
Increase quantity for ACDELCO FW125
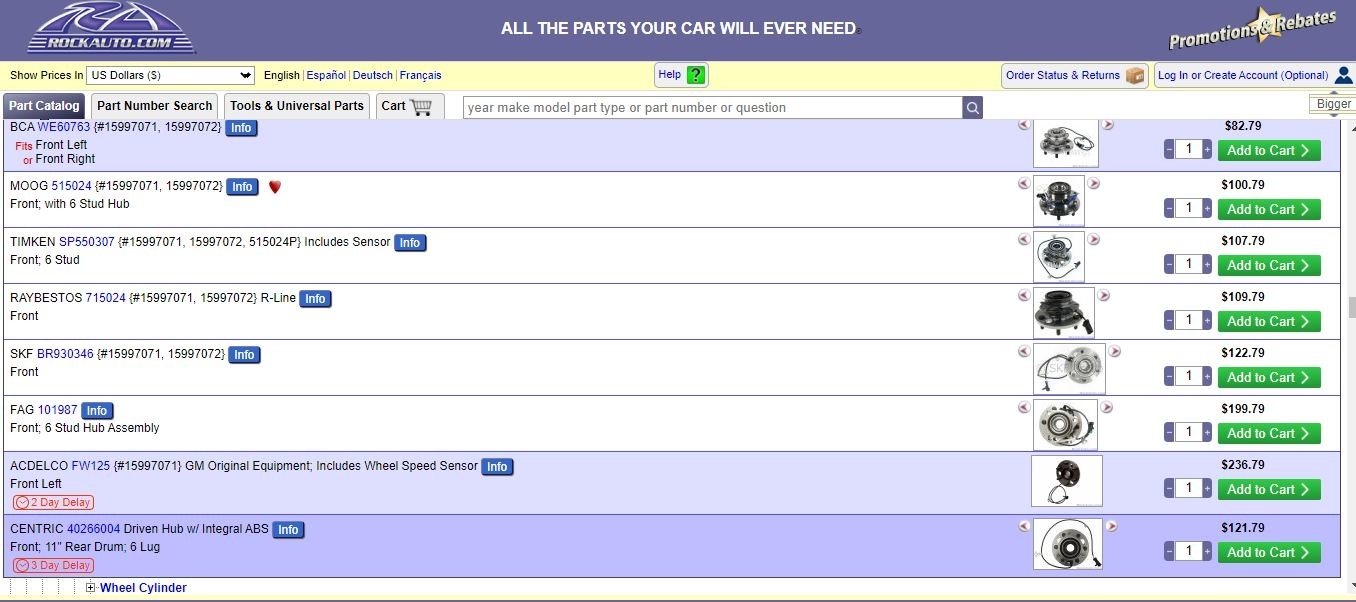[1207, 488]
